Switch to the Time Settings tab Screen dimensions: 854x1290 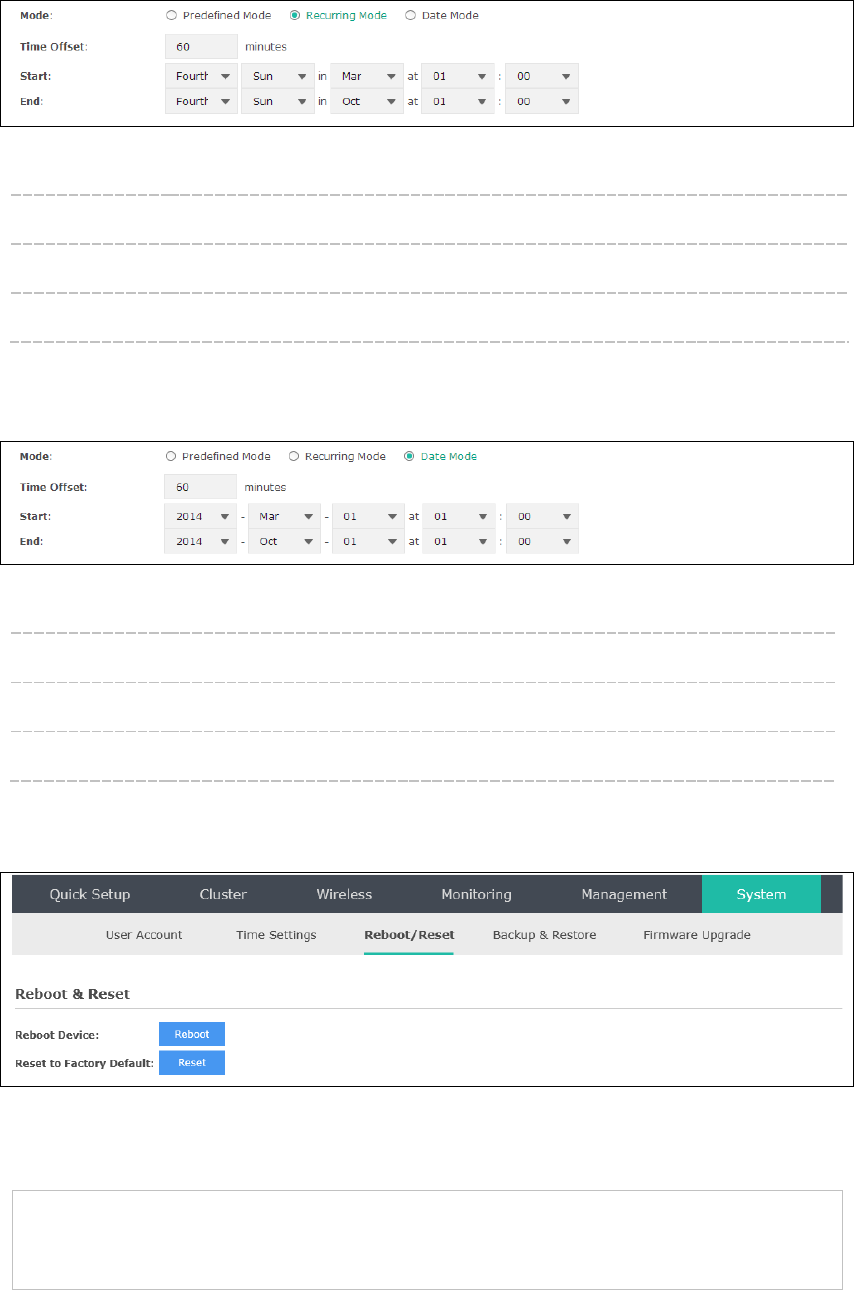(x=276, y=935)
